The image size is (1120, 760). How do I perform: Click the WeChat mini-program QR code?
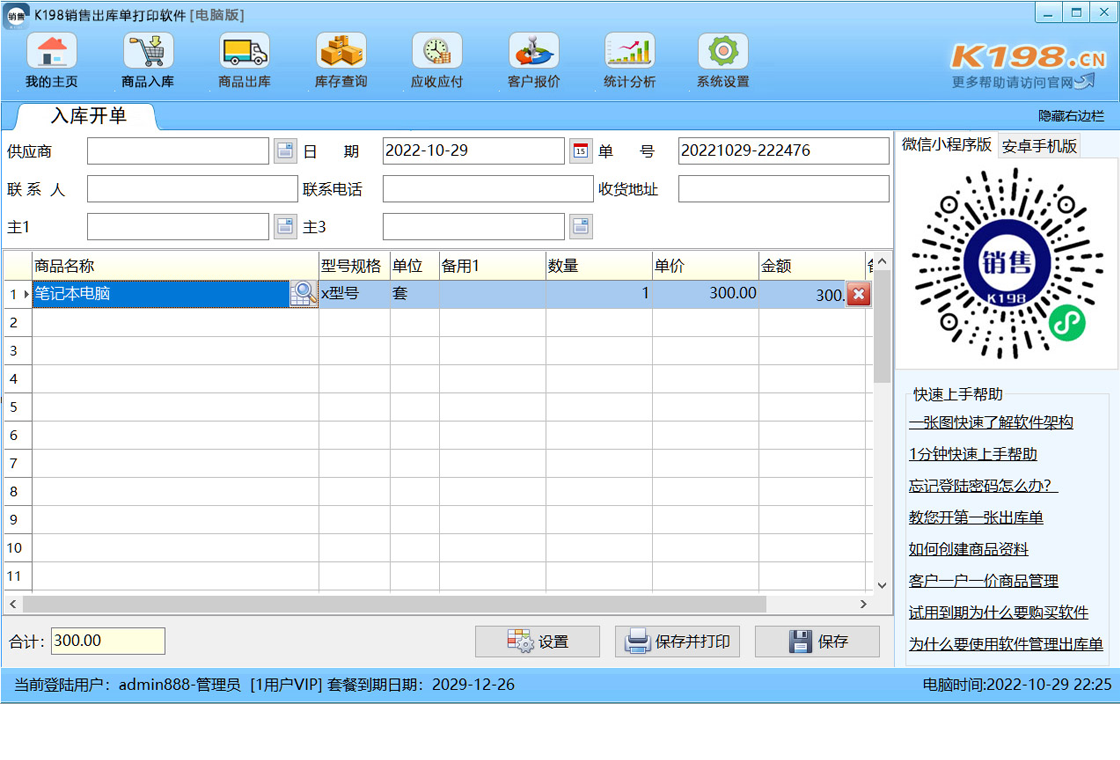click(1006, 264)
